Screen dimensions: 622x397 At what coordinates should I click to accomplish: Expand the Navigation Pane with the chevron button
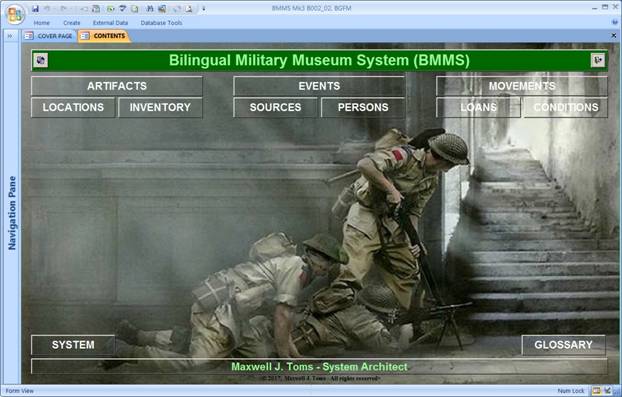(10, 36)
